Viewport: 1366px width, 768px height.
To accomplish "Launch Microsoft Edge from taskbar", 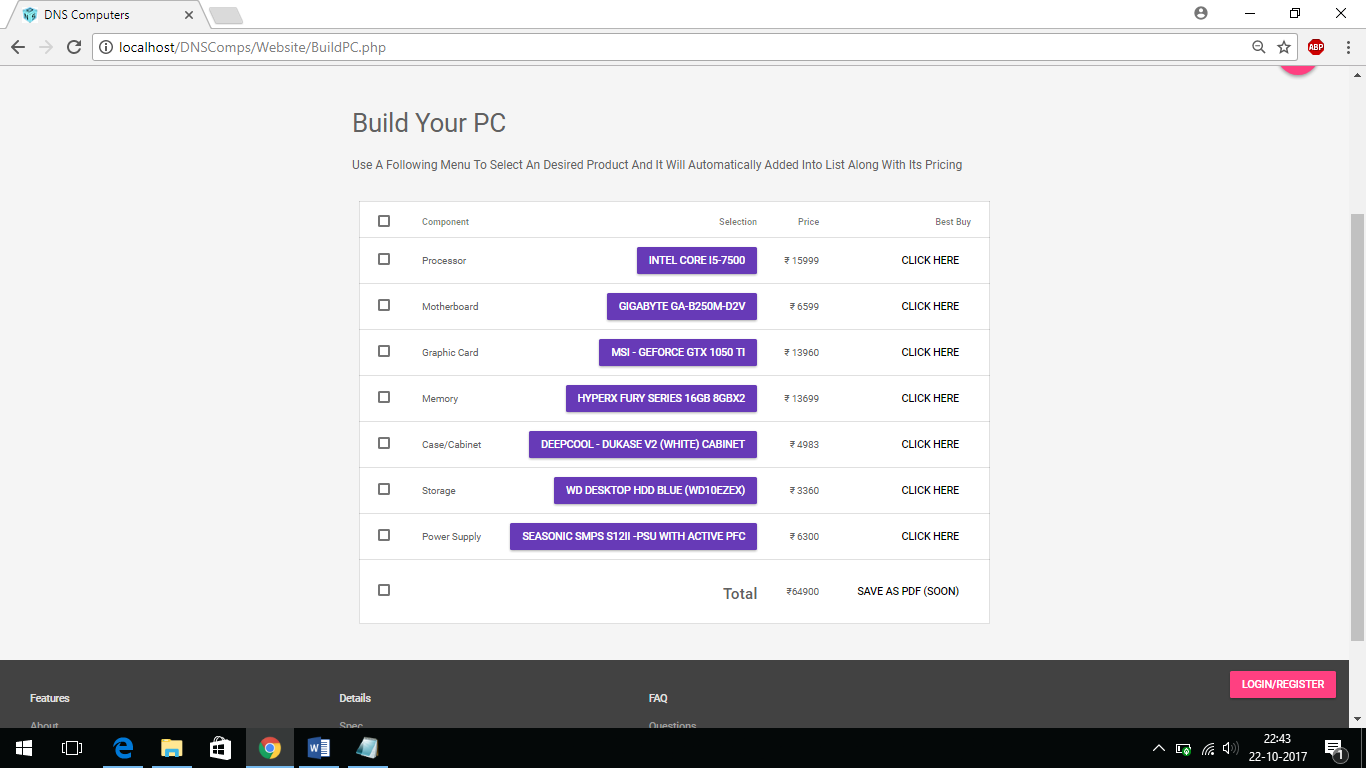I will [123, 748].
